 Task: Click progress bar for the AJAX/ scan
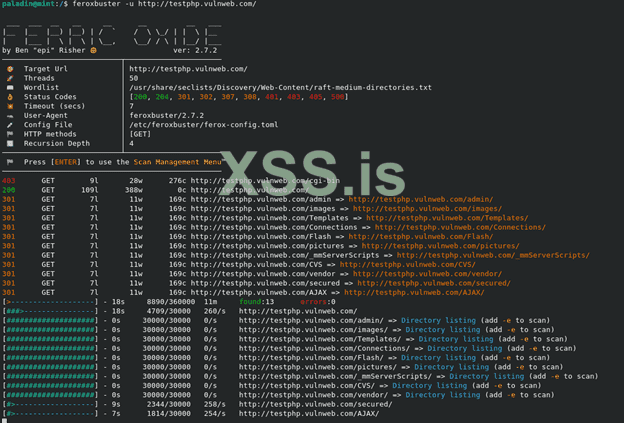pos(50,413)
